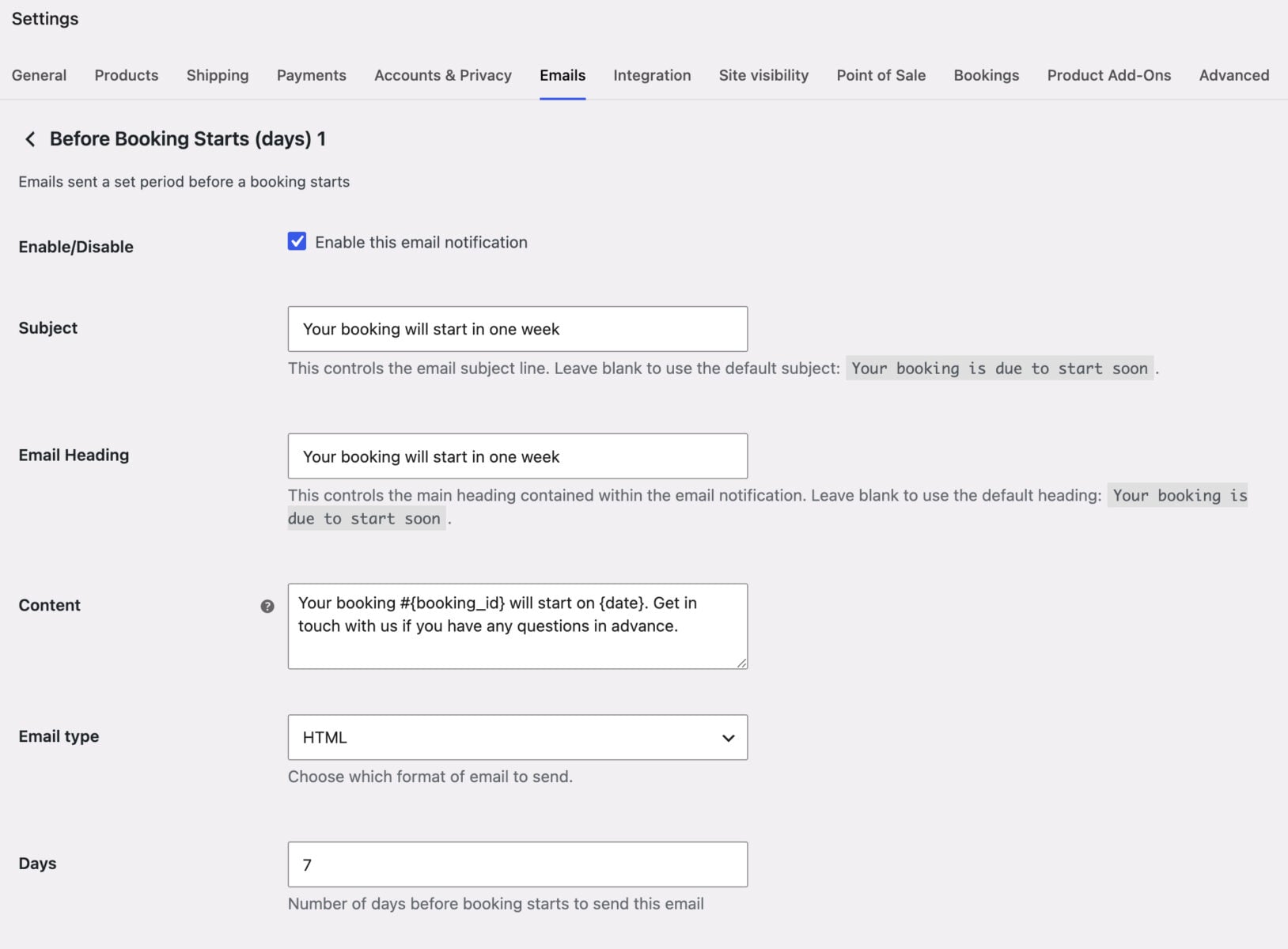The width and height of the screenshot is (1288, 949).
Task: Go to the Payments tab
Action: coord(312,75)
